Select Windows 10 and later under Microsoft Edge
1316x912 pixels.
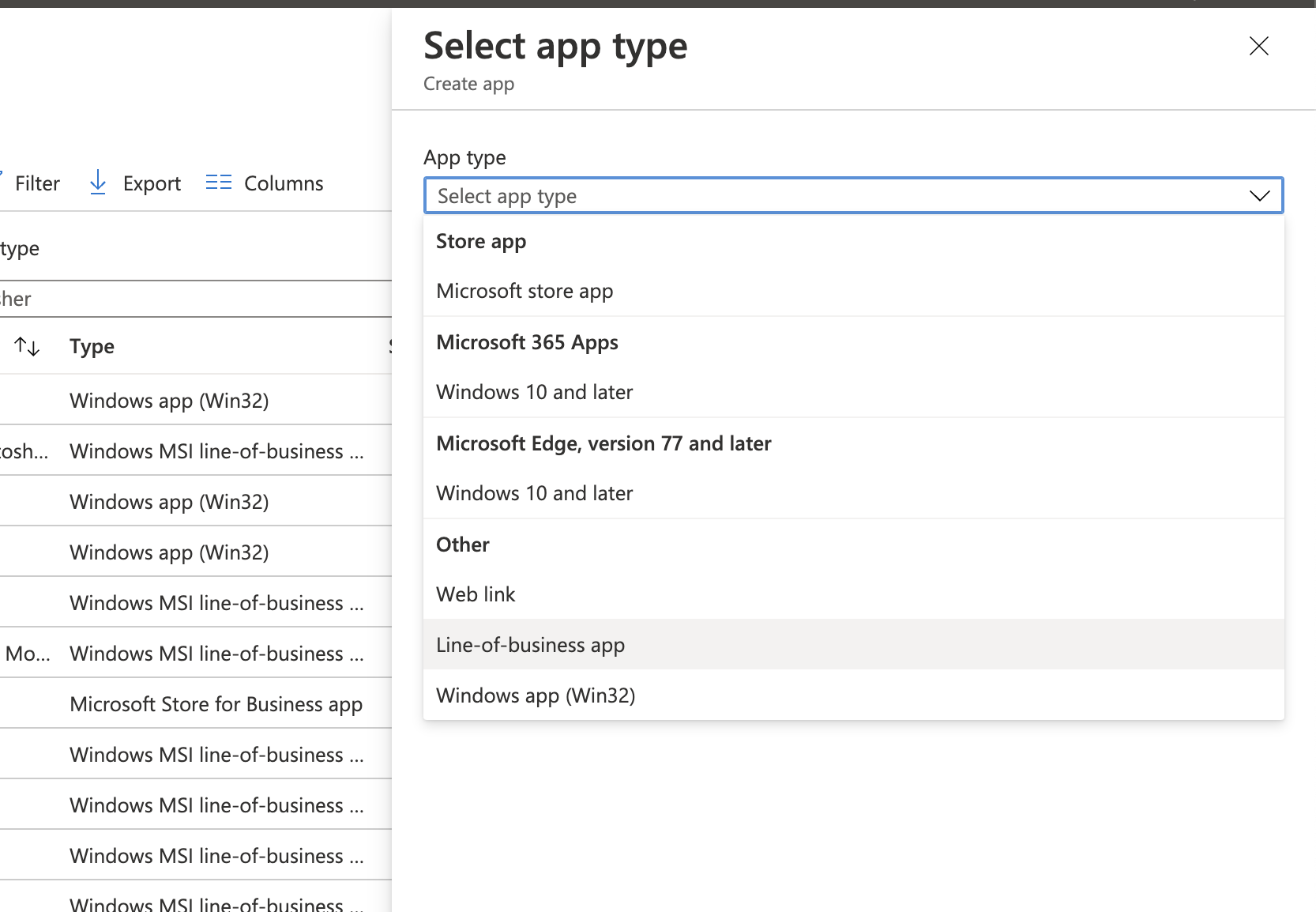point(854,493)
